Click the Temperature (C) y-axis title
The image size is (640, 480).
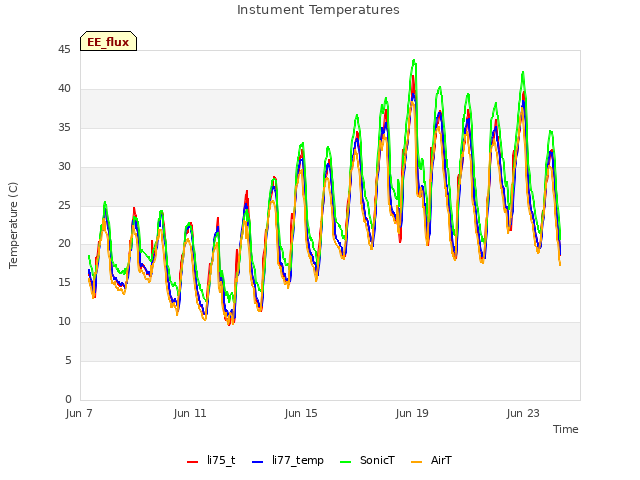pyautogui.click(x=13, y=225)
